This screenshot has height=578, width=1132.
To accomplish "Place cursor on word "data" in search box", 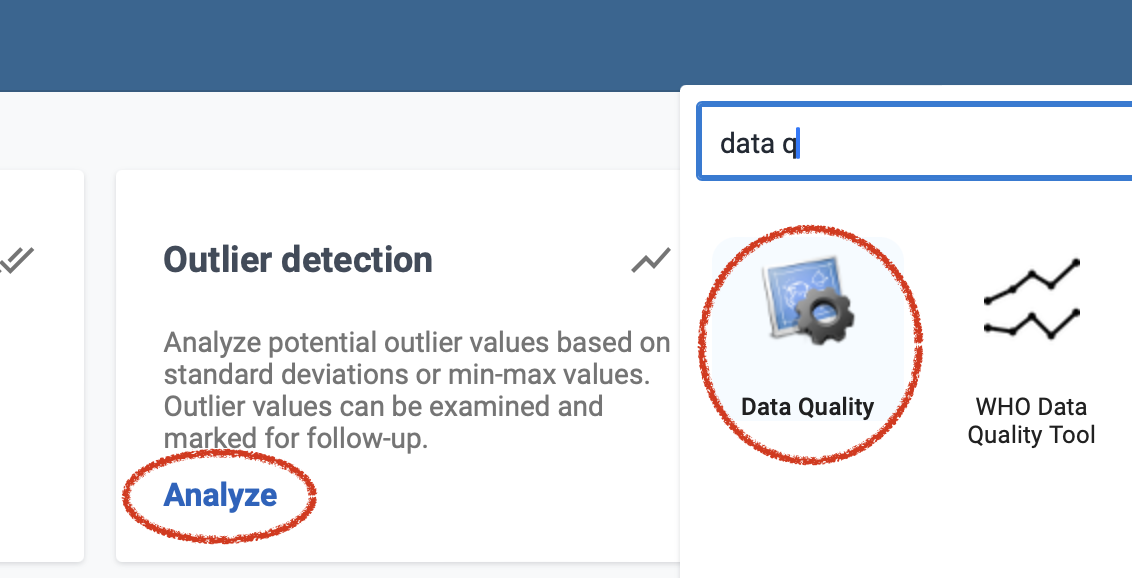I will click(747, 144).
